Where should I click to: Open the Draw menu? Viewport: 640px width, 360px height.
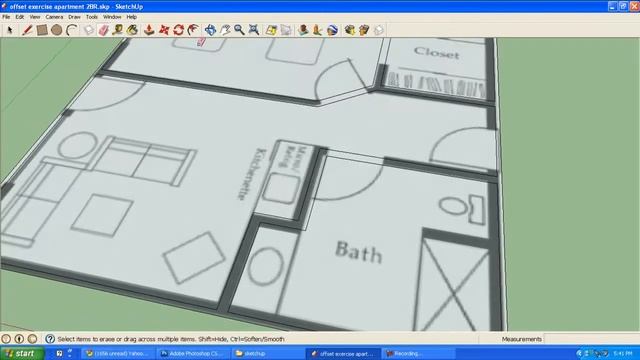click(x=74, y=17)
